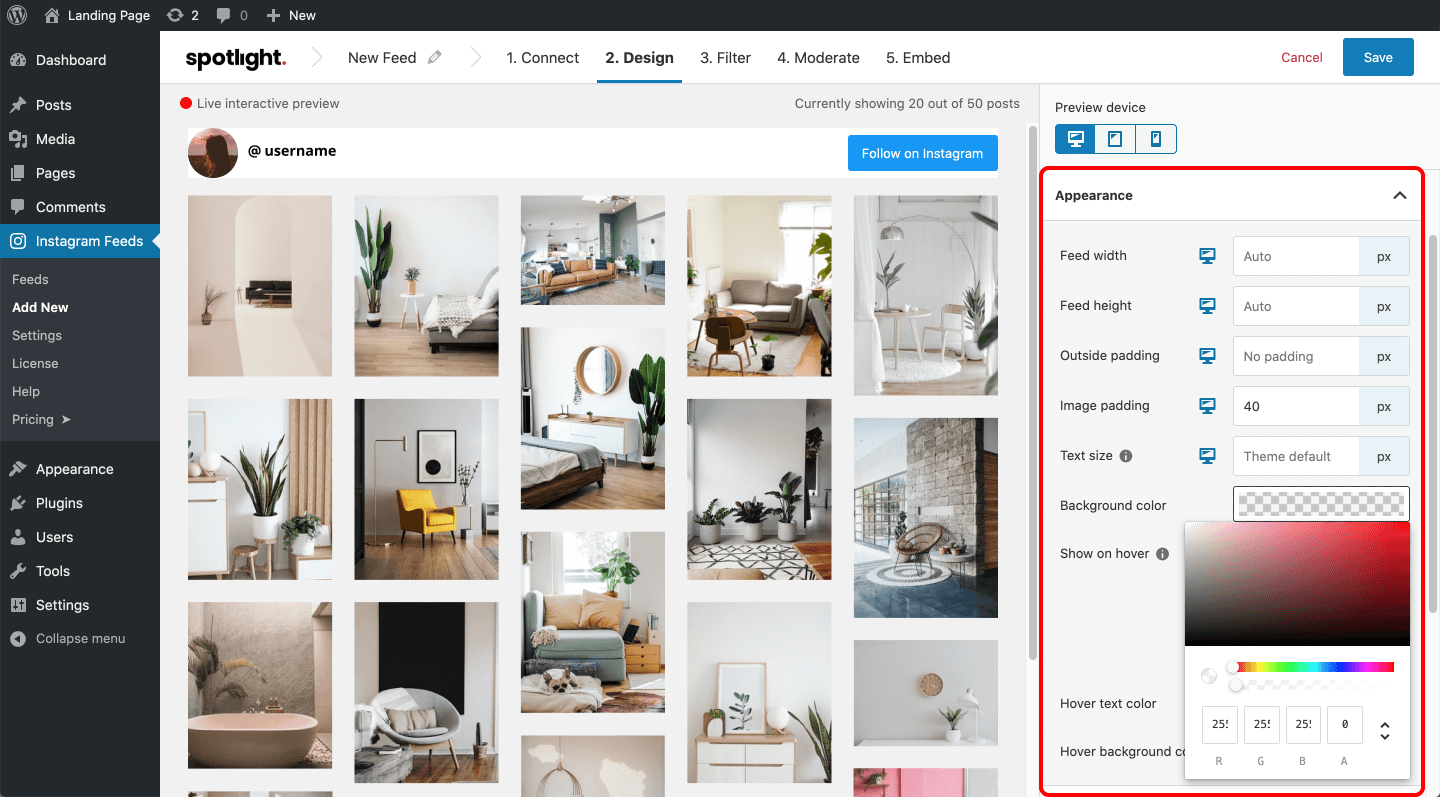Focus the Feed width field
This screenshot has width=1440, height=797.
[1296, 256]
